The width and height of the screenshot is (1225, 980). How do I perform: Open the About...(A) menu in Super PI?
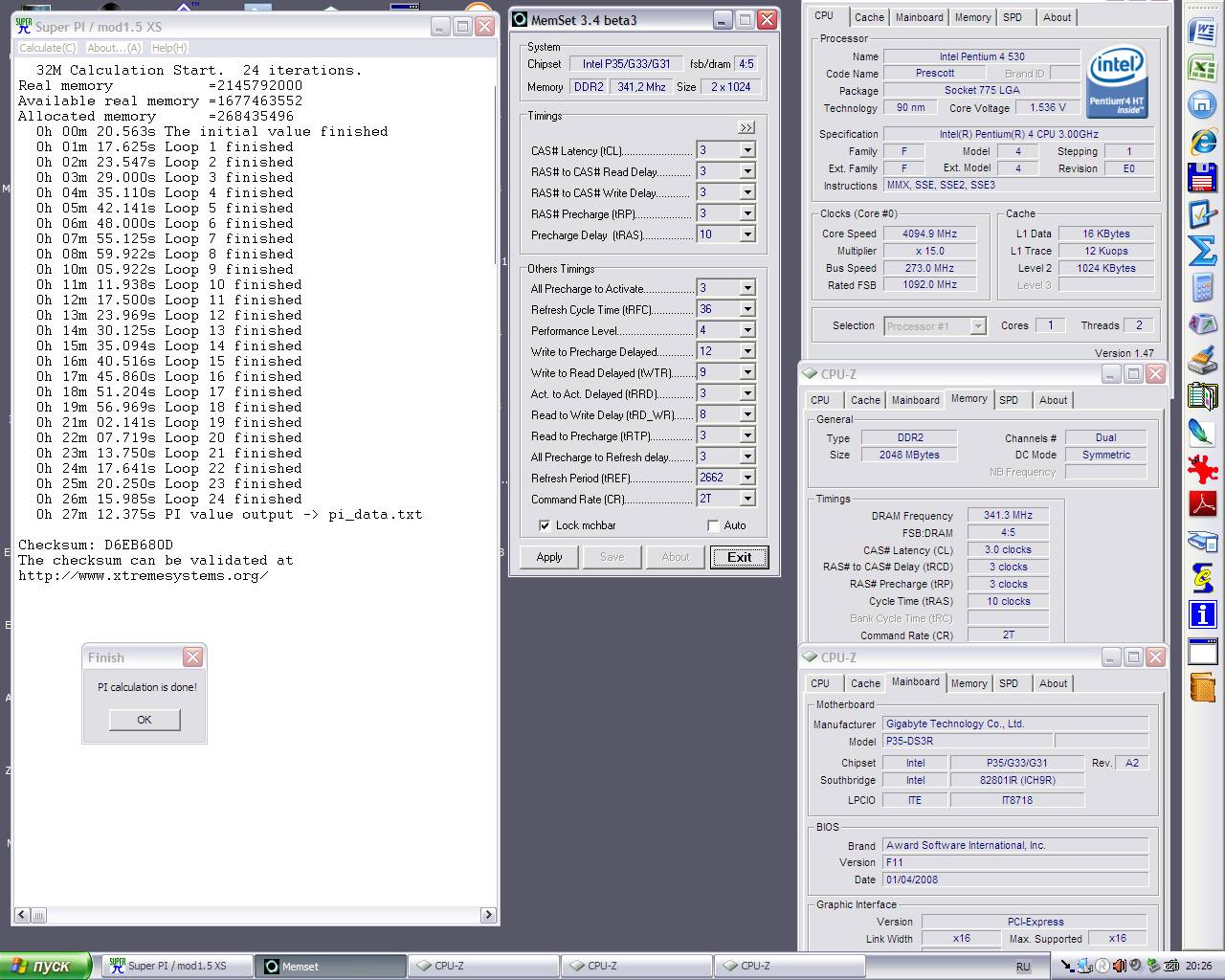(114, 48)
